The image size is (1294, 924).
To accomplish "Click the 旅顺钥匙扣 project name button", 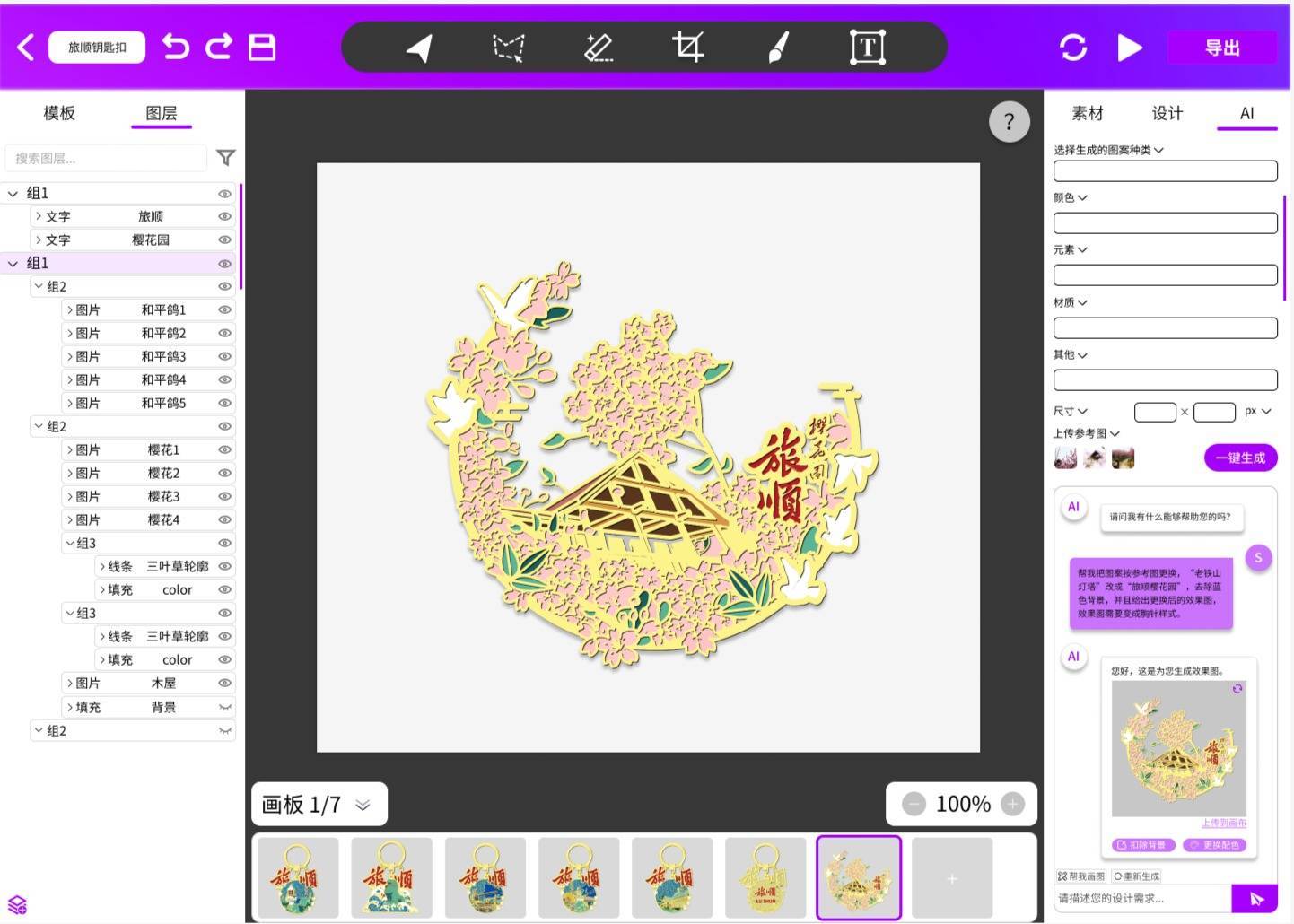I will 97,48.
